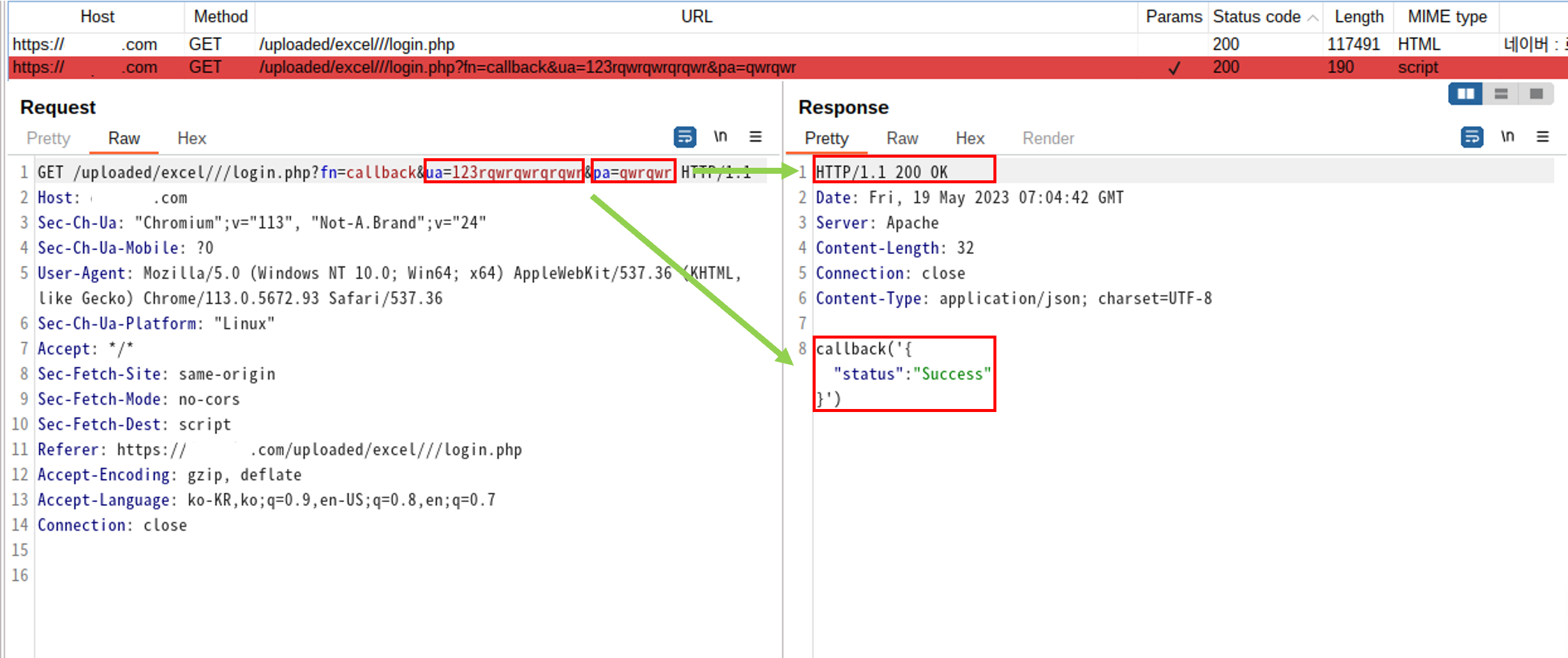Switch Request view to Raw tab

[x=124, y=139]
